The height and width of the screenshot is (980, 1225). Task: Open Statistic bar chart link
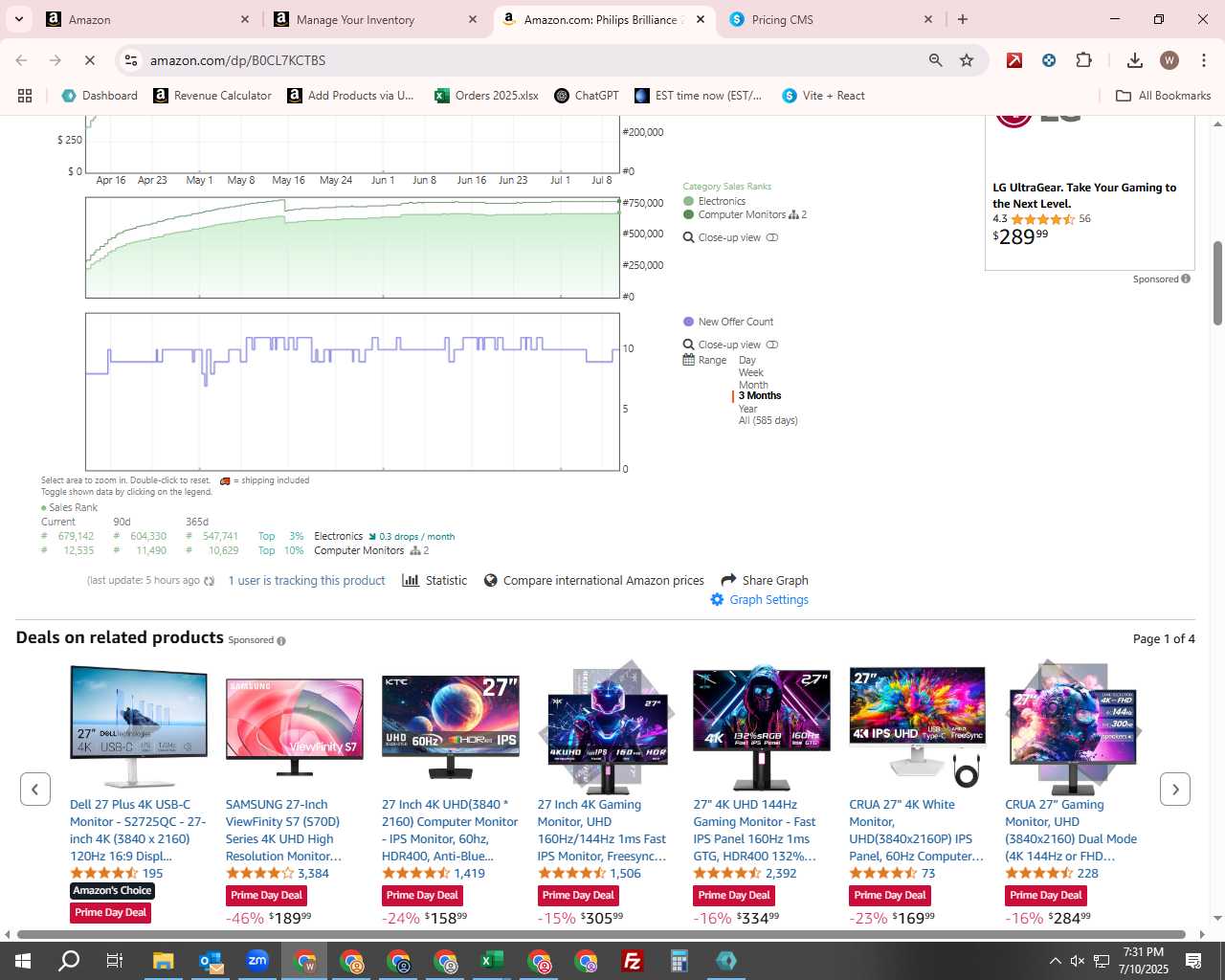click(435, 580)
